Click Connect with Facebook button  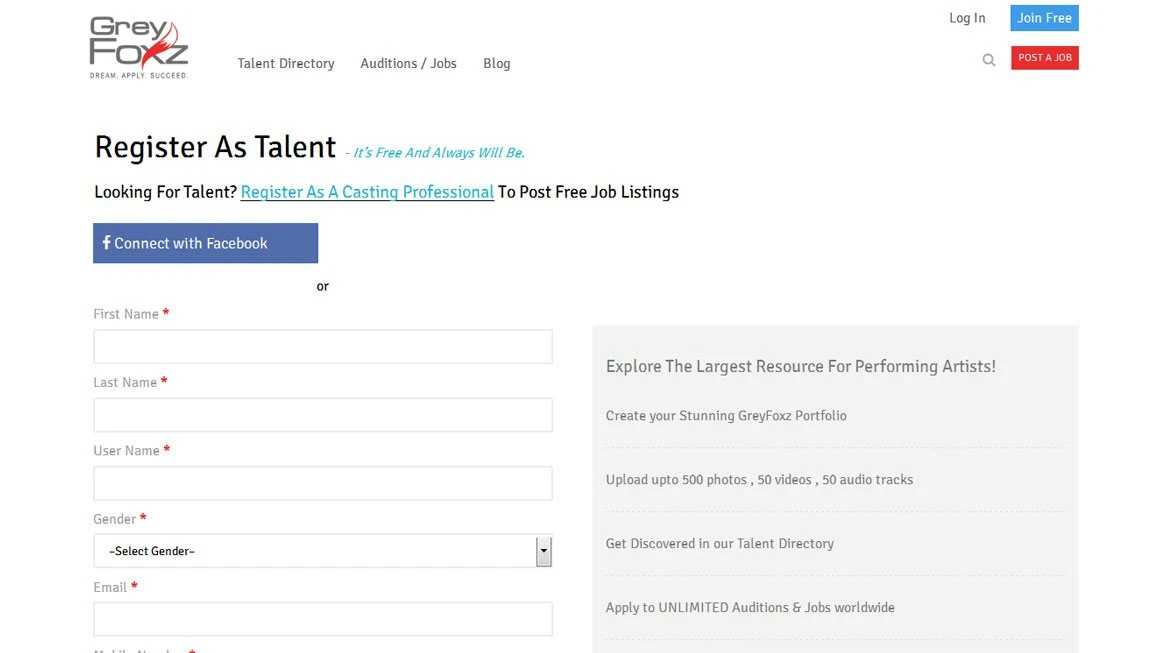point(205,243)
